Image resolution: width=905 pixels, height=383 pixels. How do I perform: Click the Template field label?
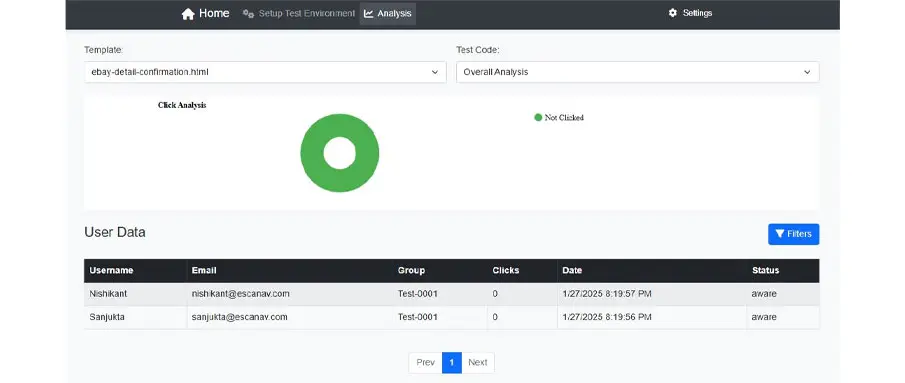104,50
